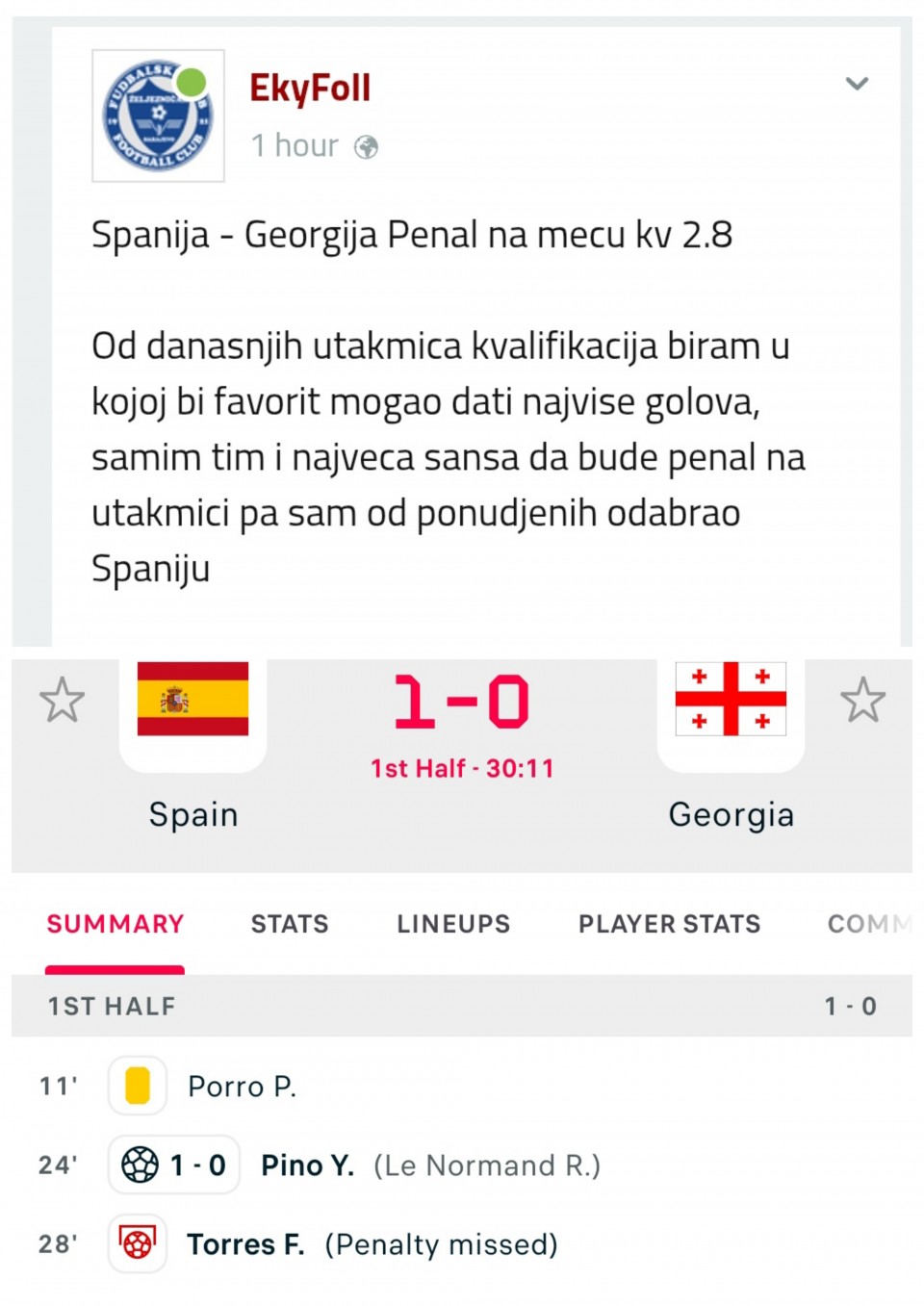
Task: Click the globe public visibility icon
Action: 366,147
